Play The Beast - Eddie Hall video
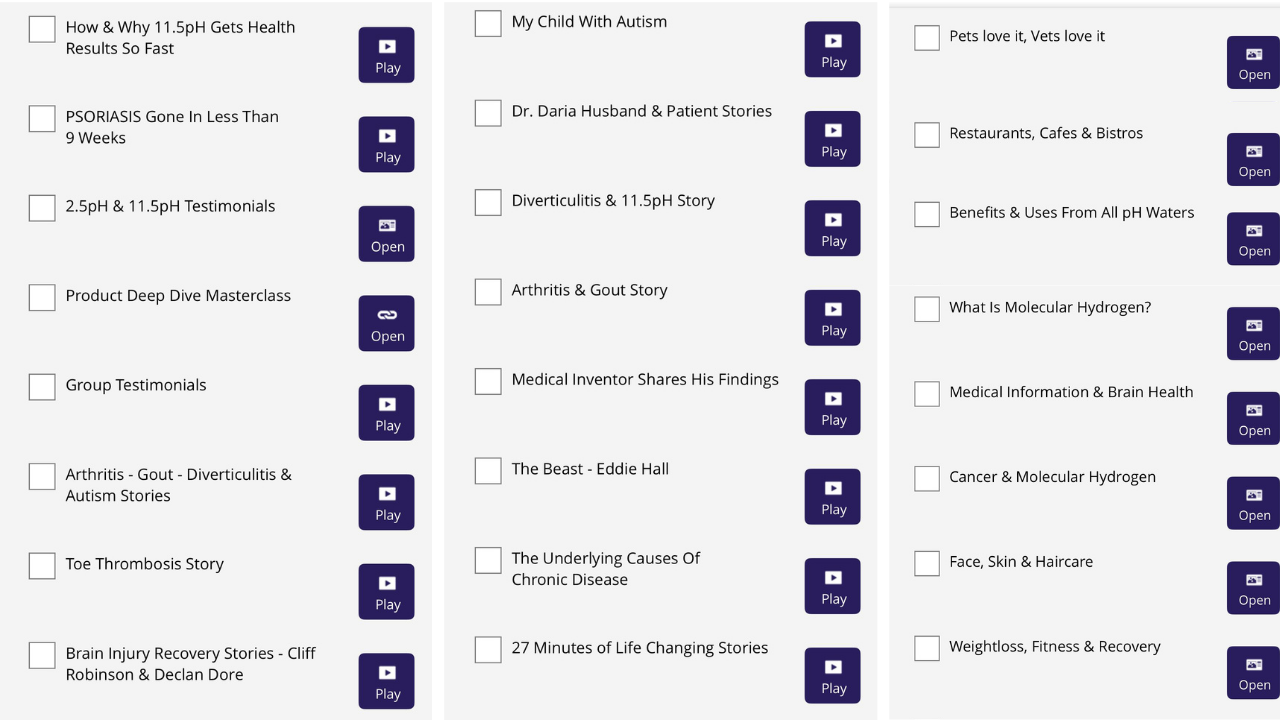The image size is (1280, 720). (833, 497)
